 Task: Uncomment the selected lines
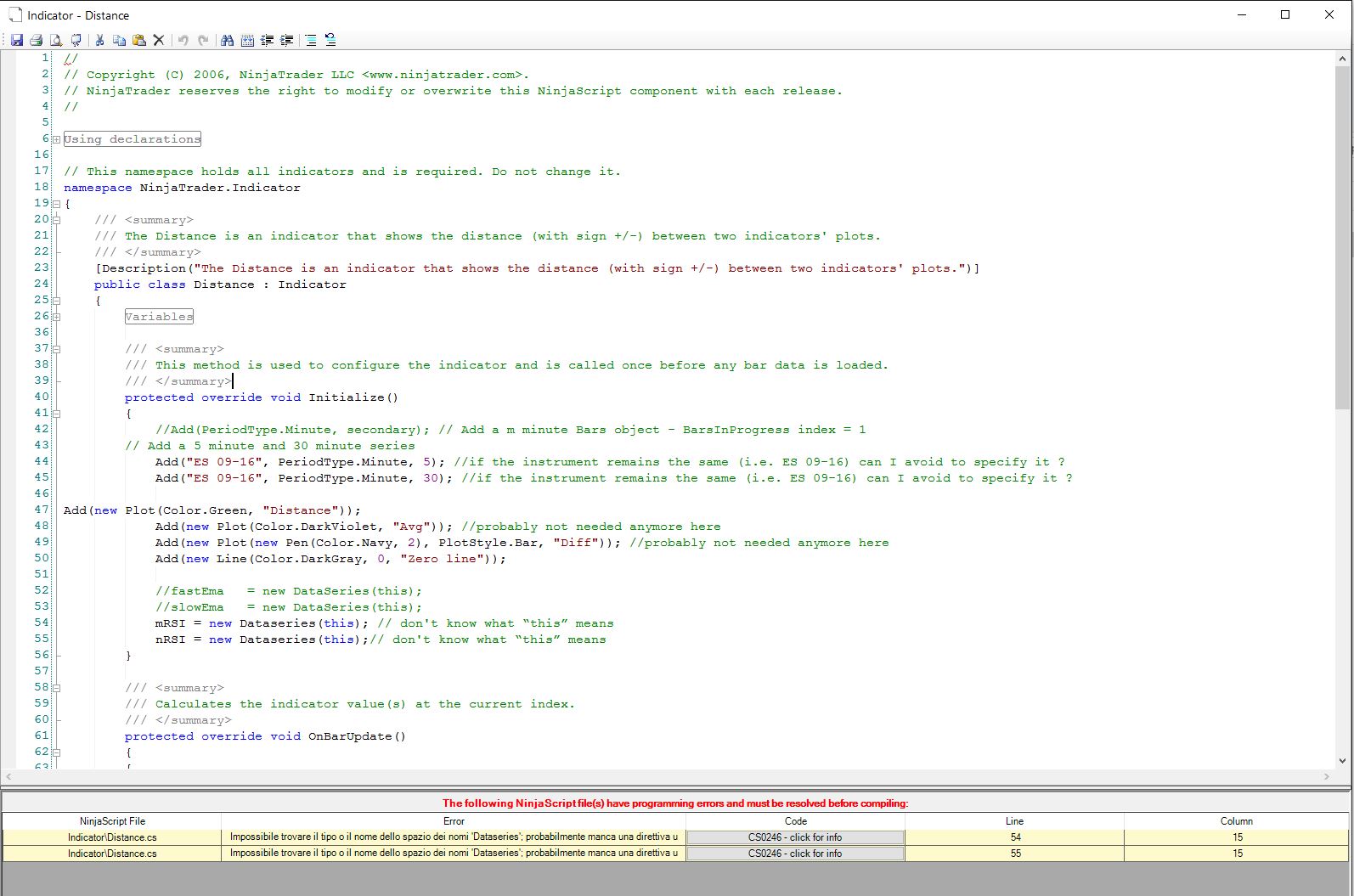(330, 40)
